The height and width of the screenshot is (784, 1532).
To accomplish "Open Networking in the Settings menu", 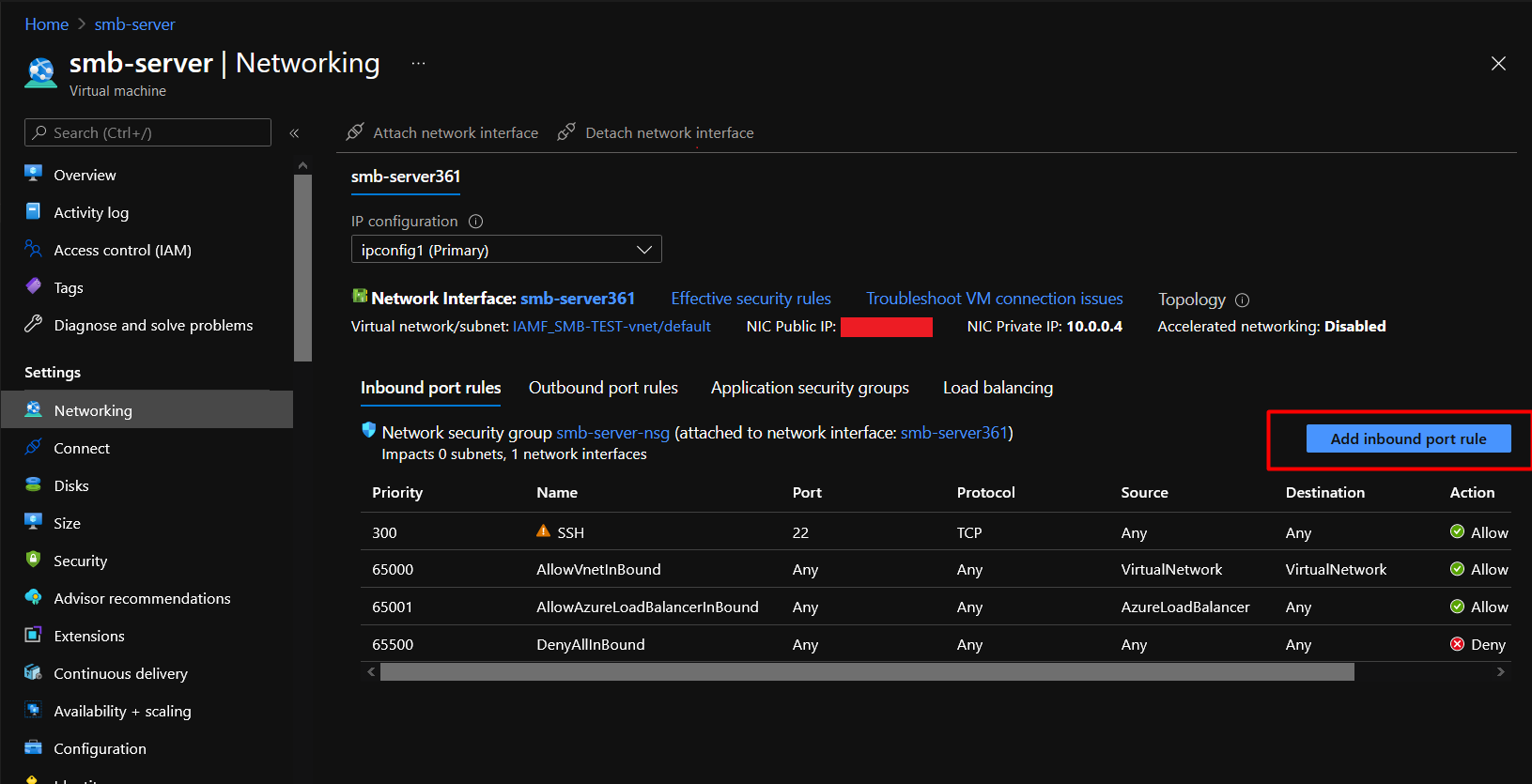I will 147,410.
